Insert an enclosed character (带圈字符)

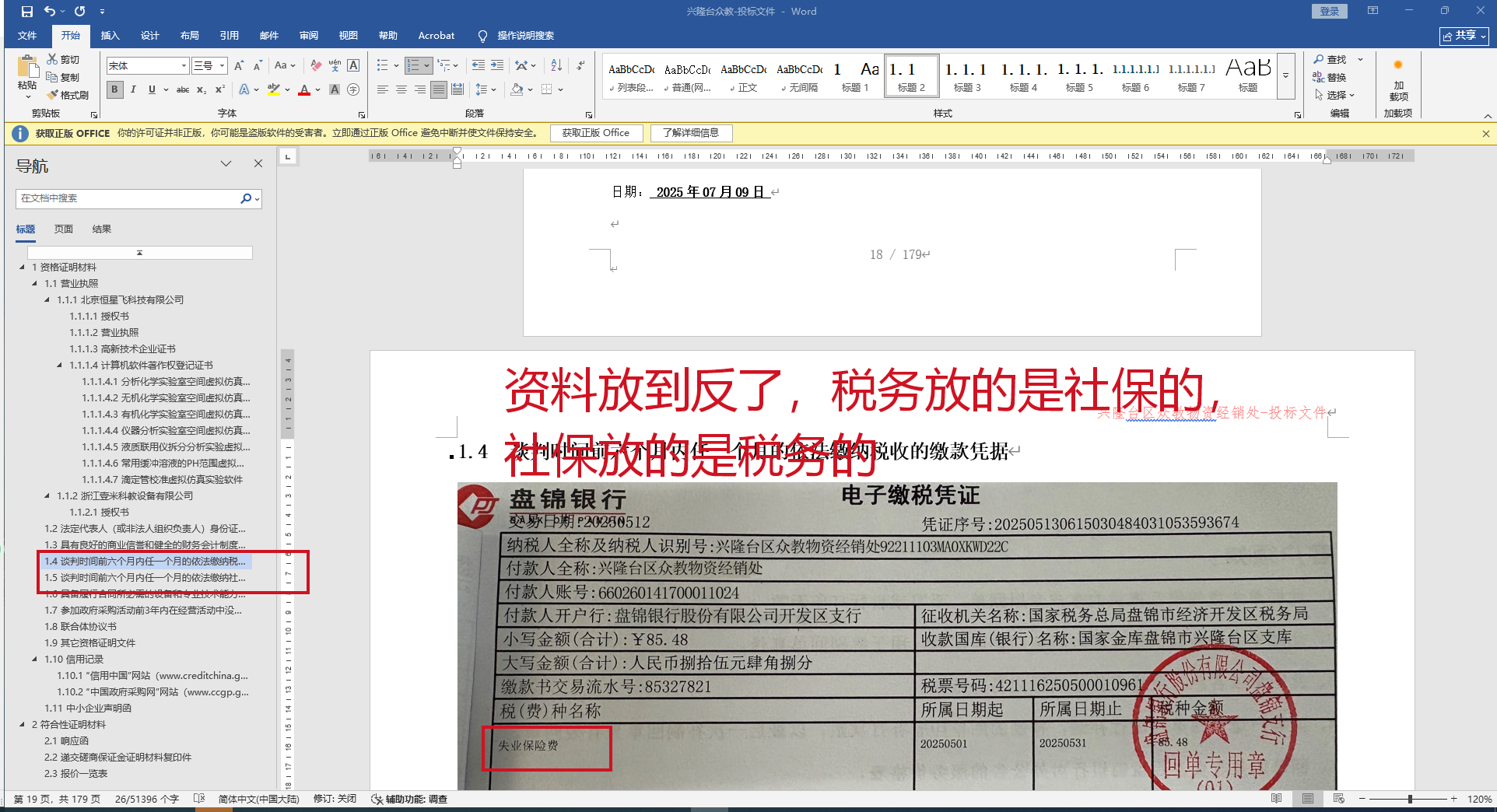[x=353, y=89]
